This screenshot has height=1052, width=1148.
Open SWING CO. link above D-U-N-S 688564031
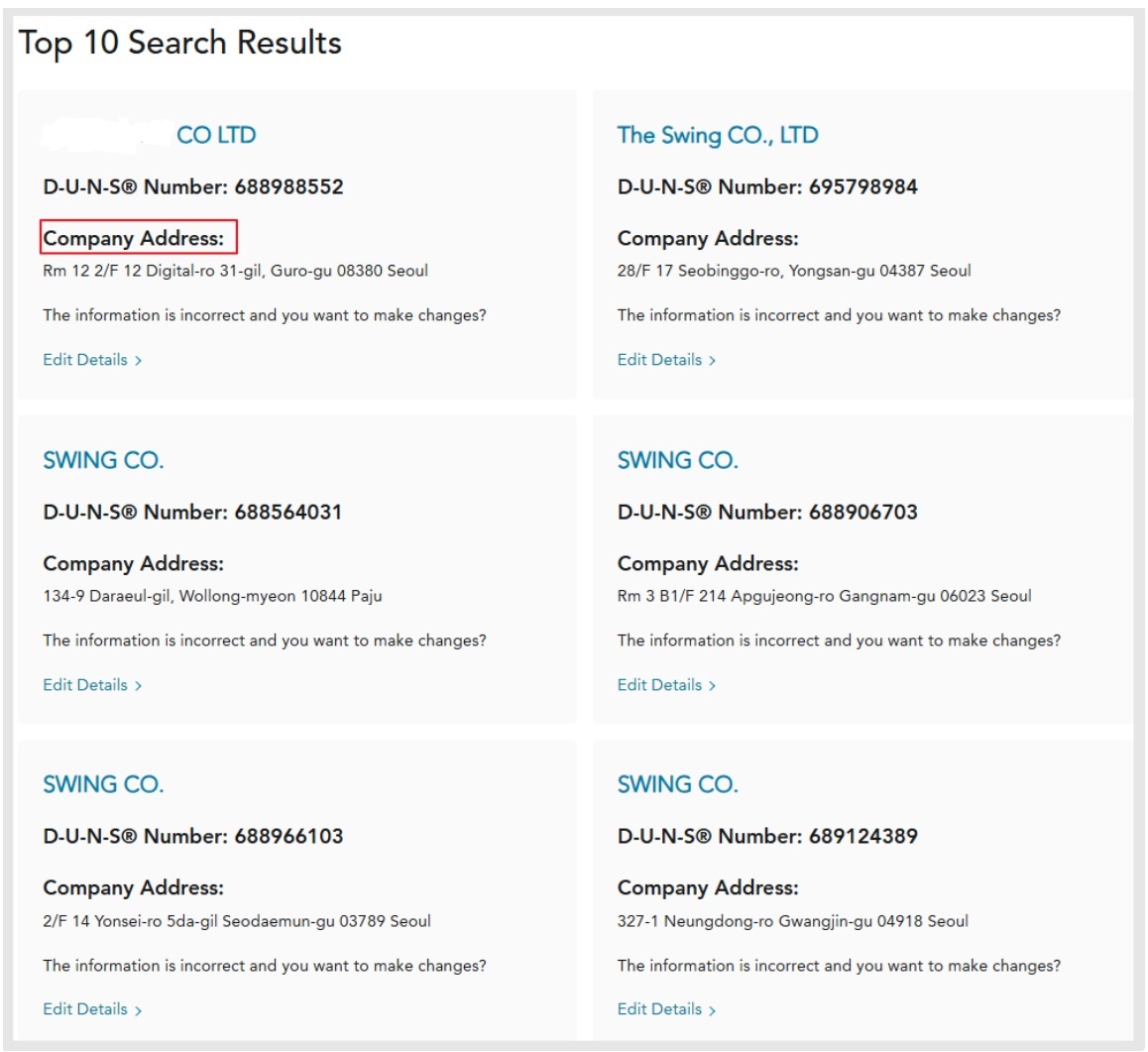pos(103,460)
